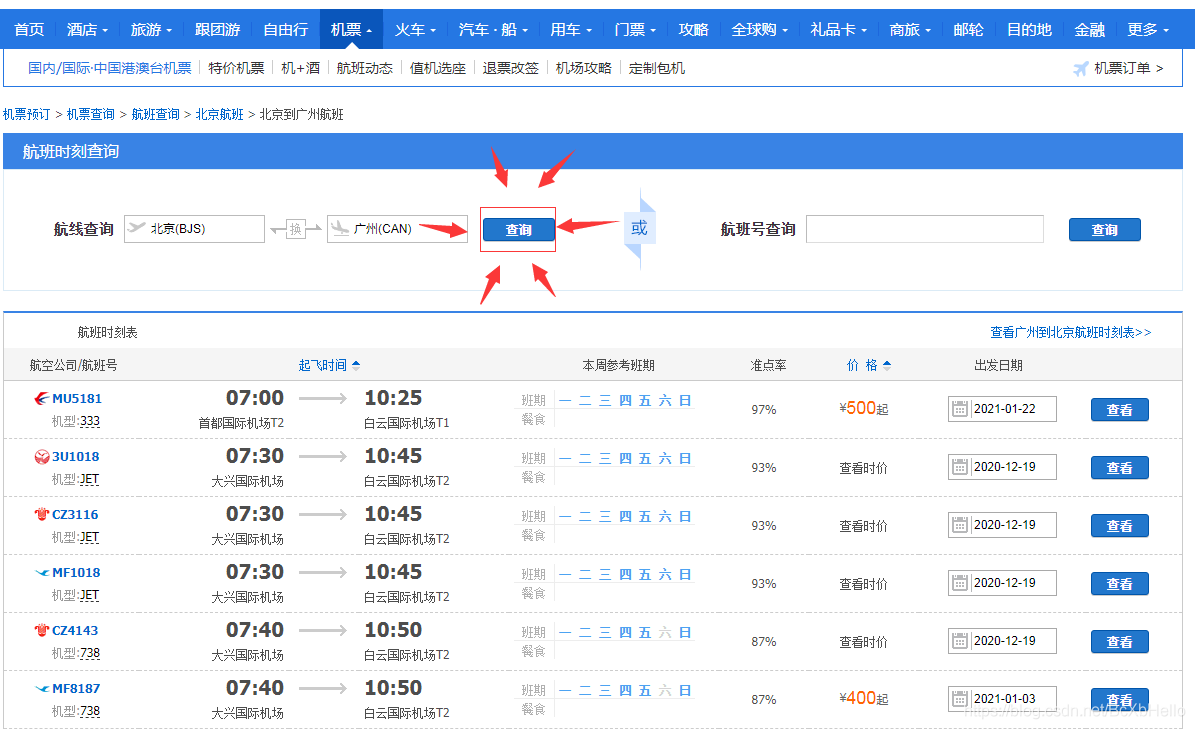
Task: Click calendar icon in MF1018 row
Action: coord(960,583)
